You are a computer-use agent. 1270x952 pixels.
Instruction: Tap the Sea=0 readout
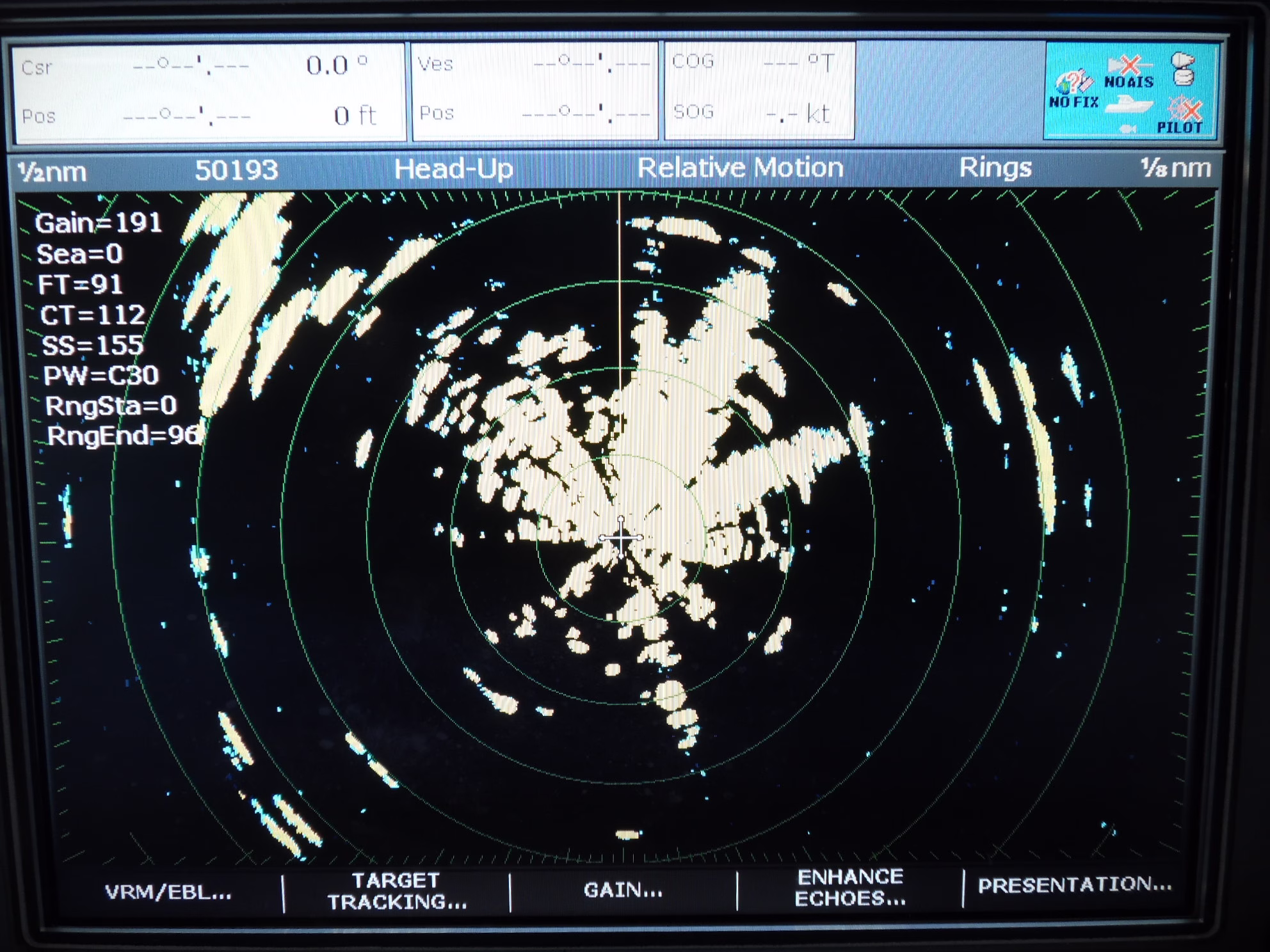click(x=79, y=254)
